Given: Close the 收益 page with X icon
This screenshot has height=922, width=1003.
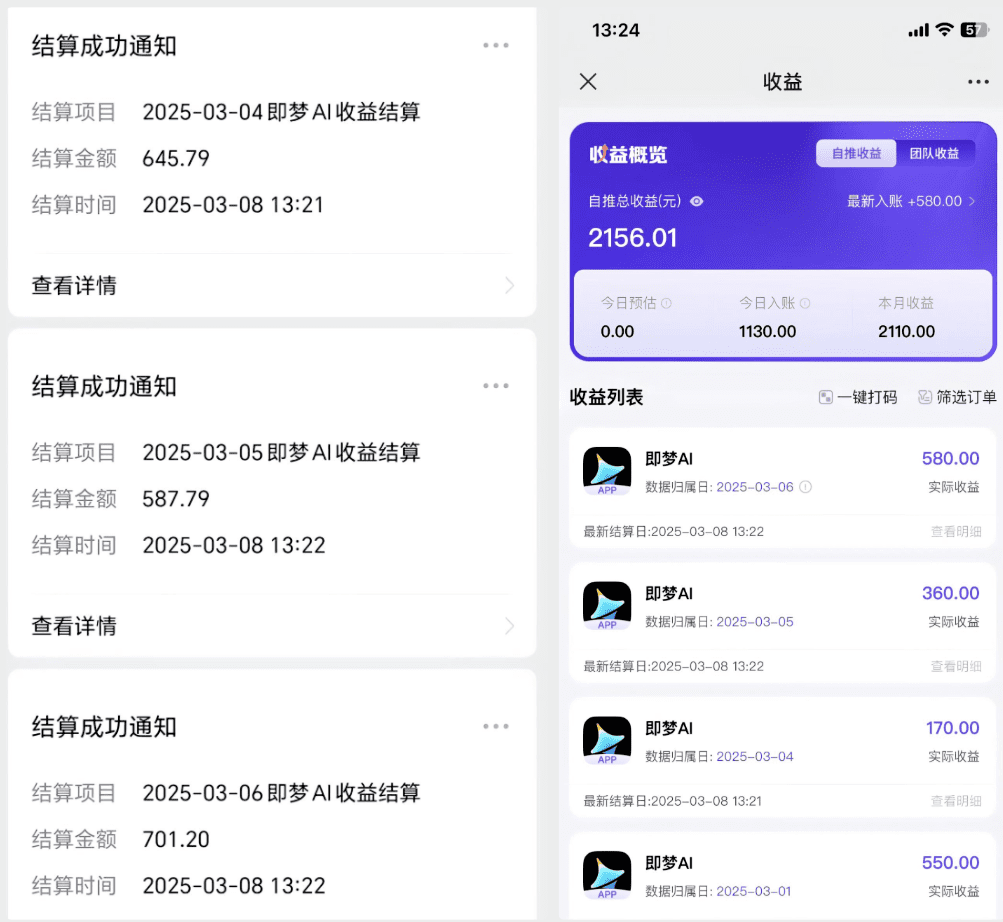Looking at the screenshot, I should pyautogui.click(x=588, y=82).
